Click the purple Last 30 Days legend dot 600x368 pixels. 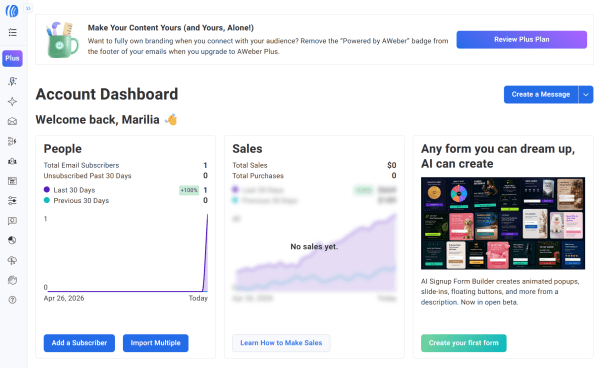pos(47,189)
